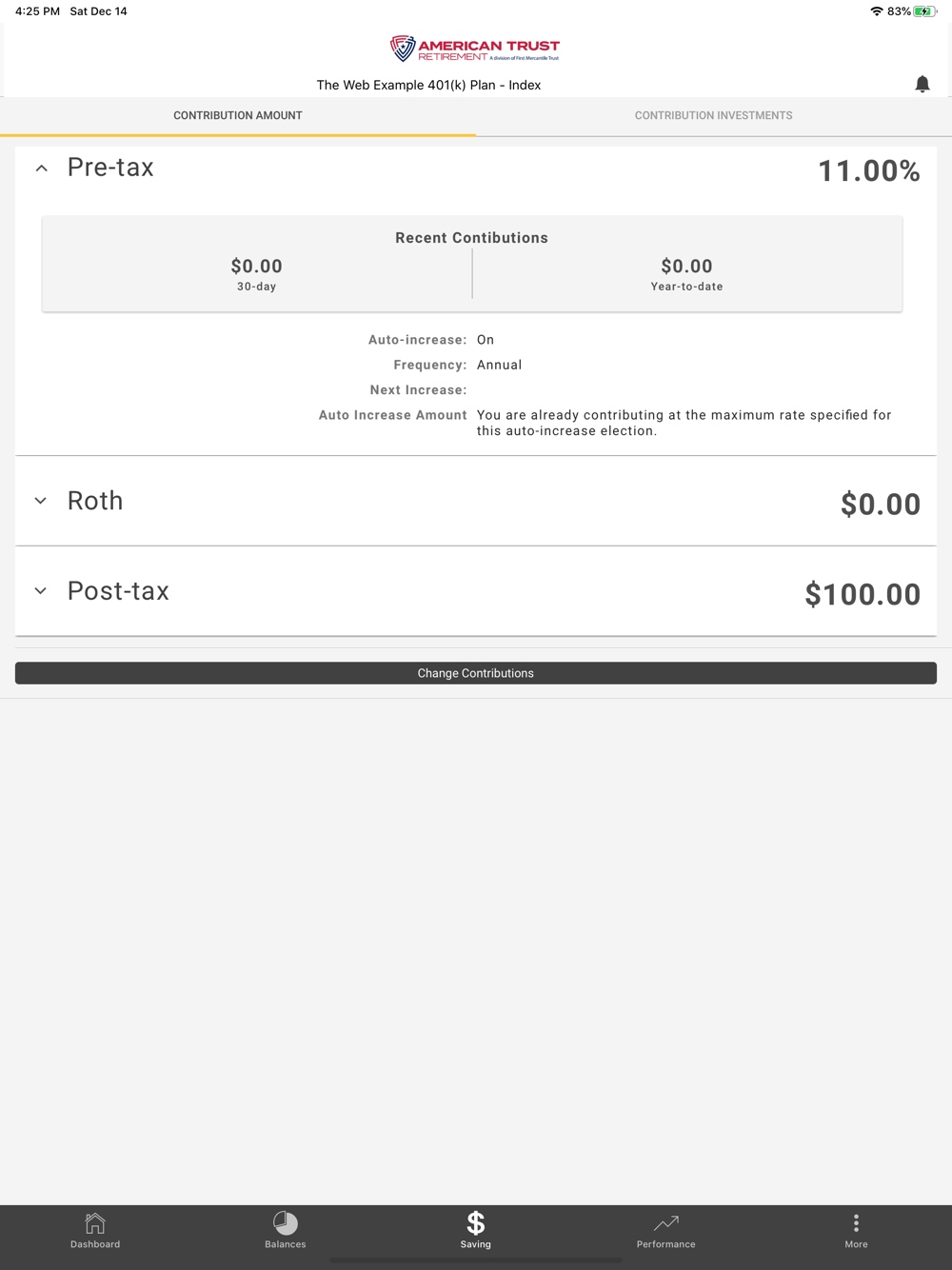This screenshot has width=952, height=1270.
Task: Select the Contribution Amount tab
Action: pos(238,115)
